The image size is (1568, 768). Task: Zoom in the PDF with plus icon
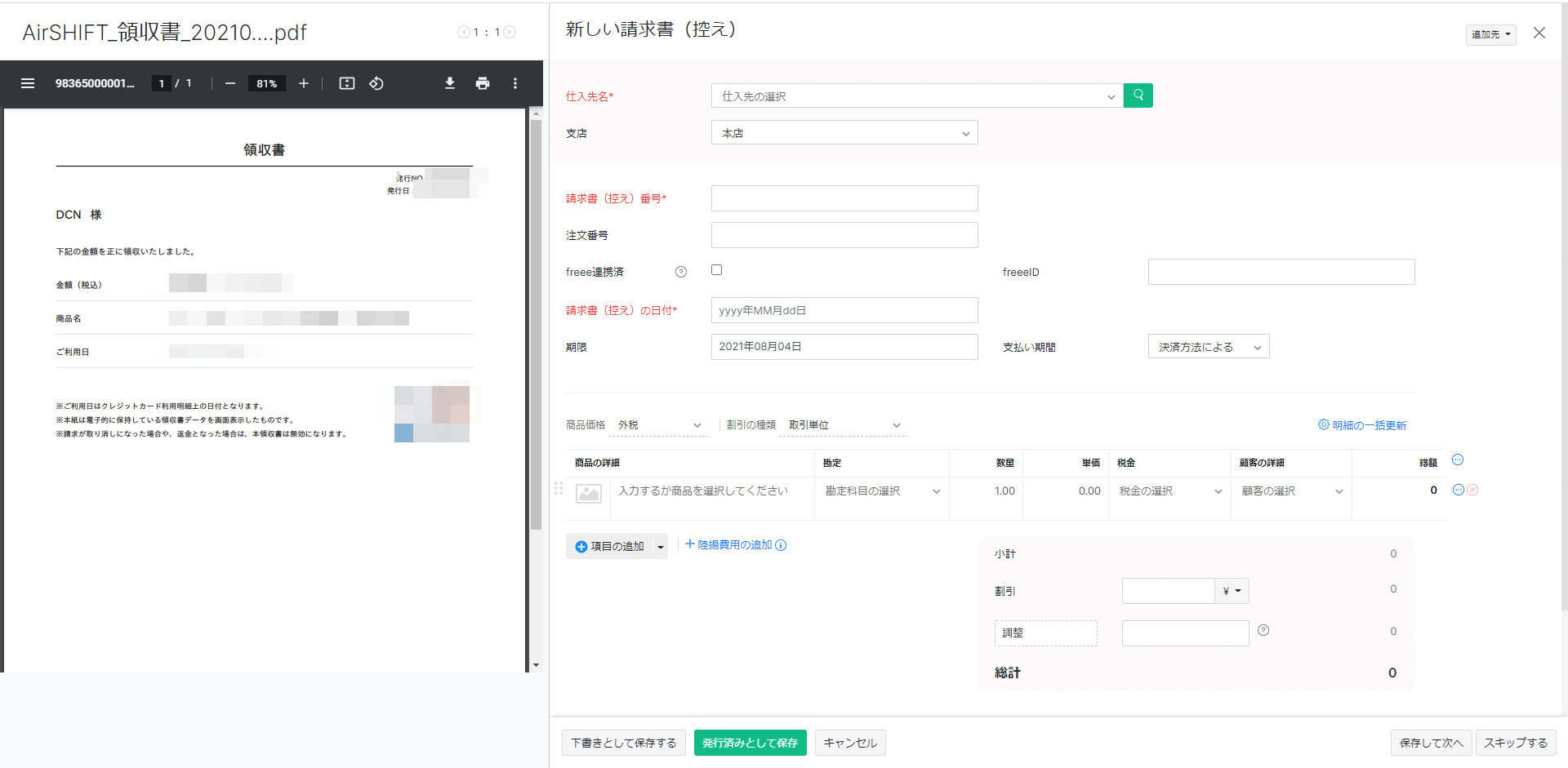(x=304, y=83)
